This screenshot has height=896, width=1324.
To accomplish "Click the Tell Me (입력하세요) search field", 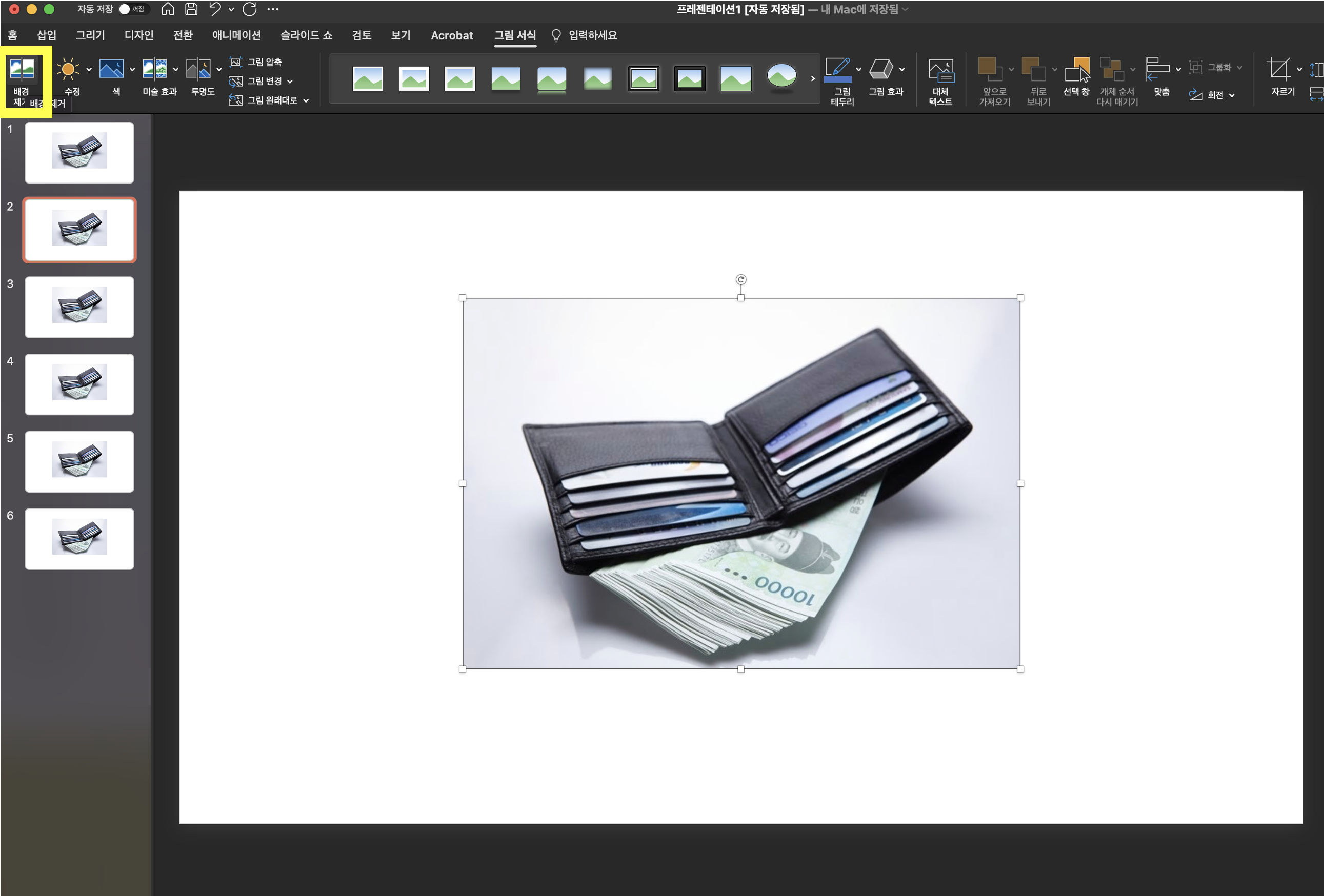I will [592, 35].
